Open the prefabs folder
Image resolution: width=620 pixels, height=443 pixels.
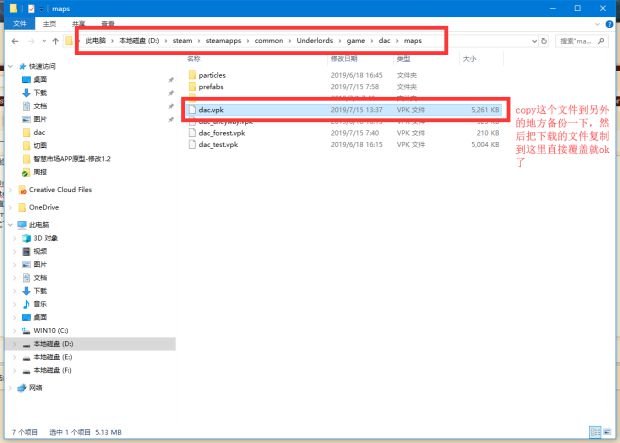point(210,86)
